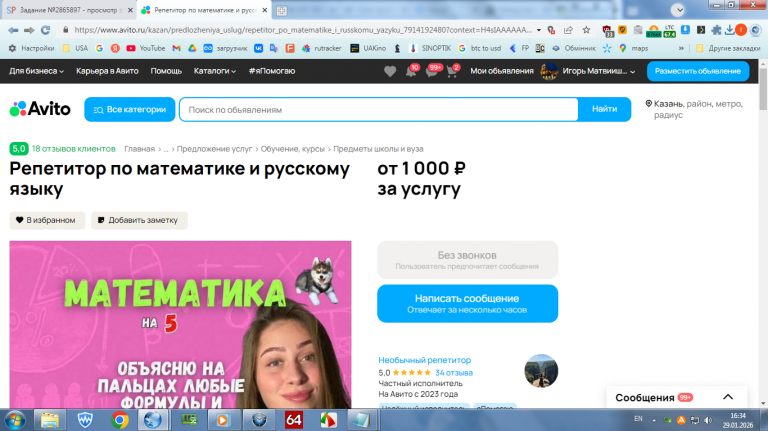Focus Поиск по объявлениям search field
768x431 pixels.
tap(379, 109)
